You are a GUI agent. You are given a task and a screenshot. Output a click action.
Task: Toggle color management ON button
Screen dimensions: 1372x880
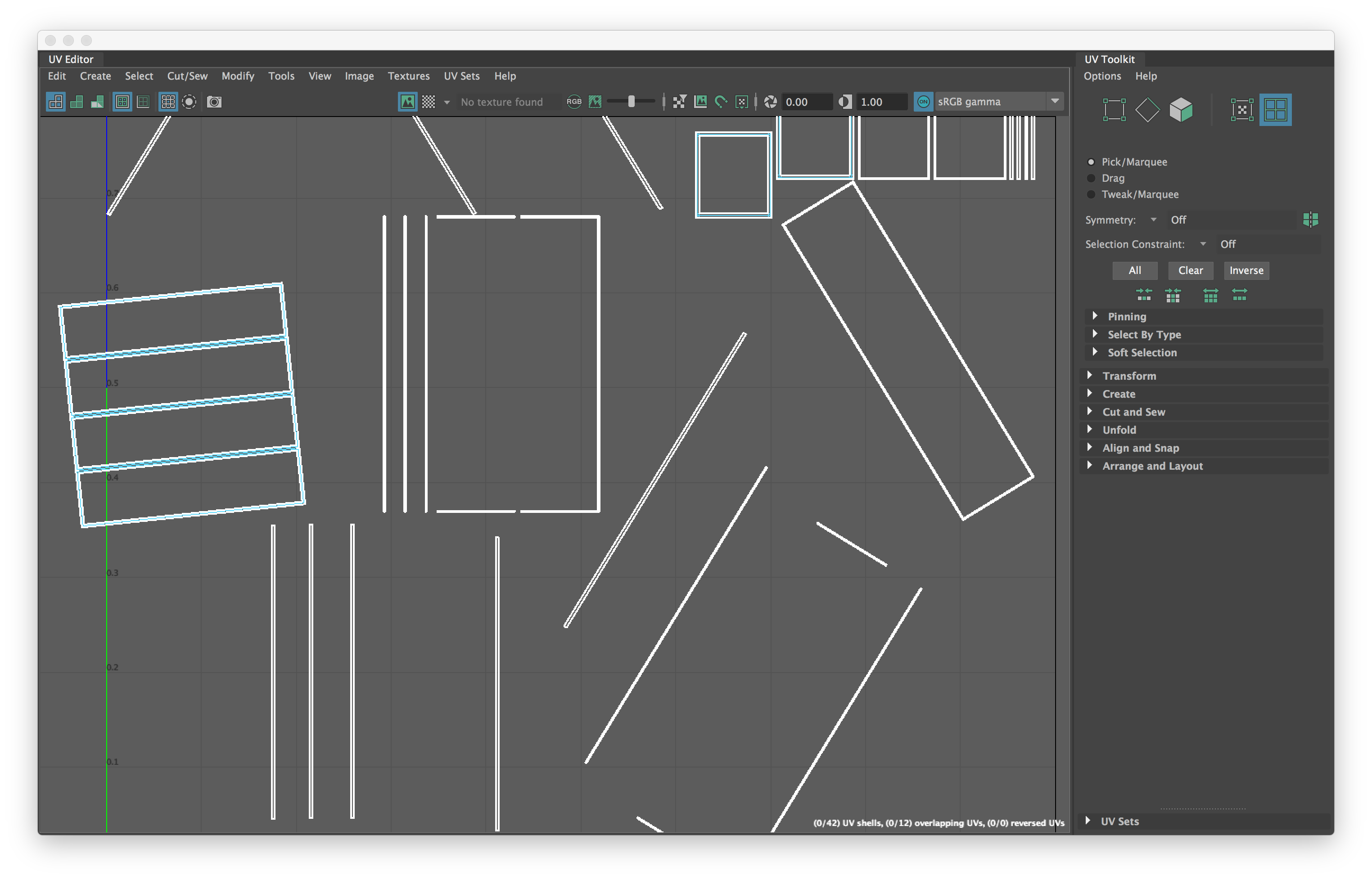[x=923, y=102]
